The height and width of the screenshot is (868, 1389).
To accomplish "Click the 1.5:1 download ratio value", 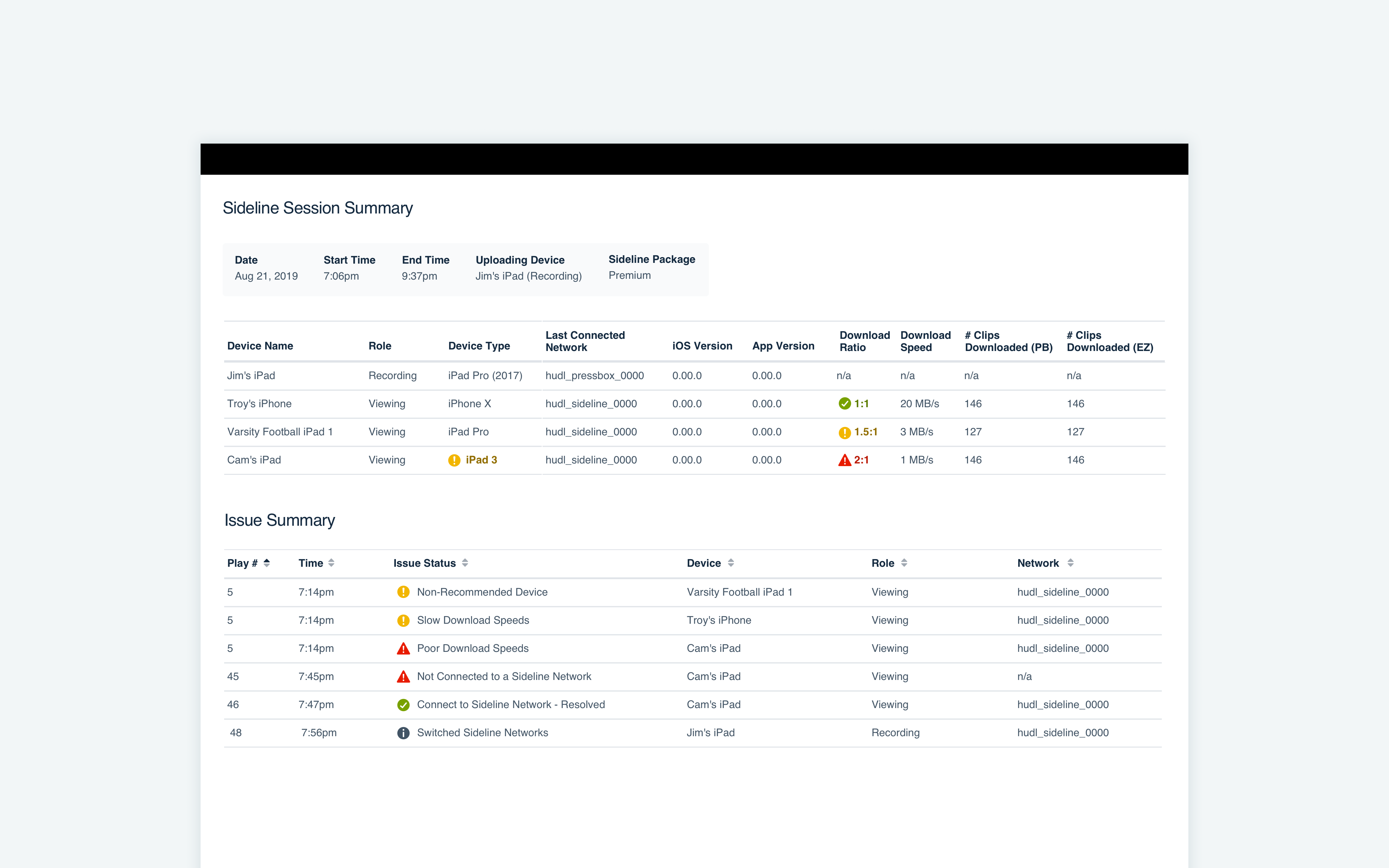I will pos(866,432).
